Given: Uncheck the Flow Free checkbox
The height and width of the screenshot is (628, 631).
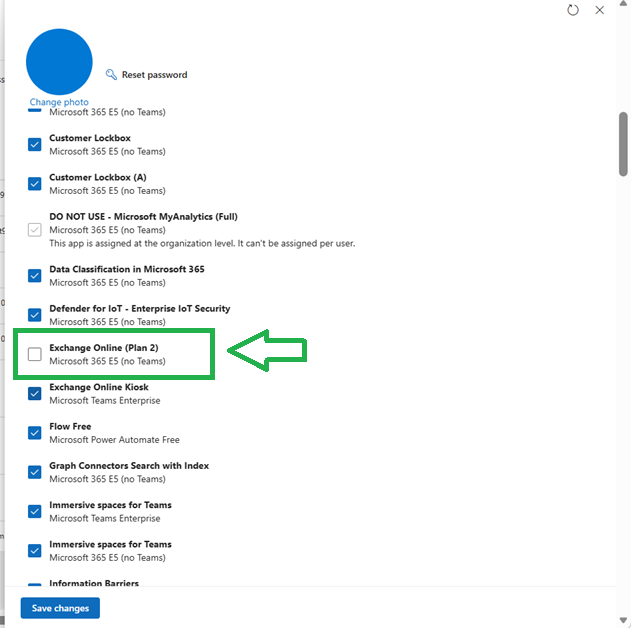Looking at the screenshot, I should pyautogui.click(x=35, y=433).
